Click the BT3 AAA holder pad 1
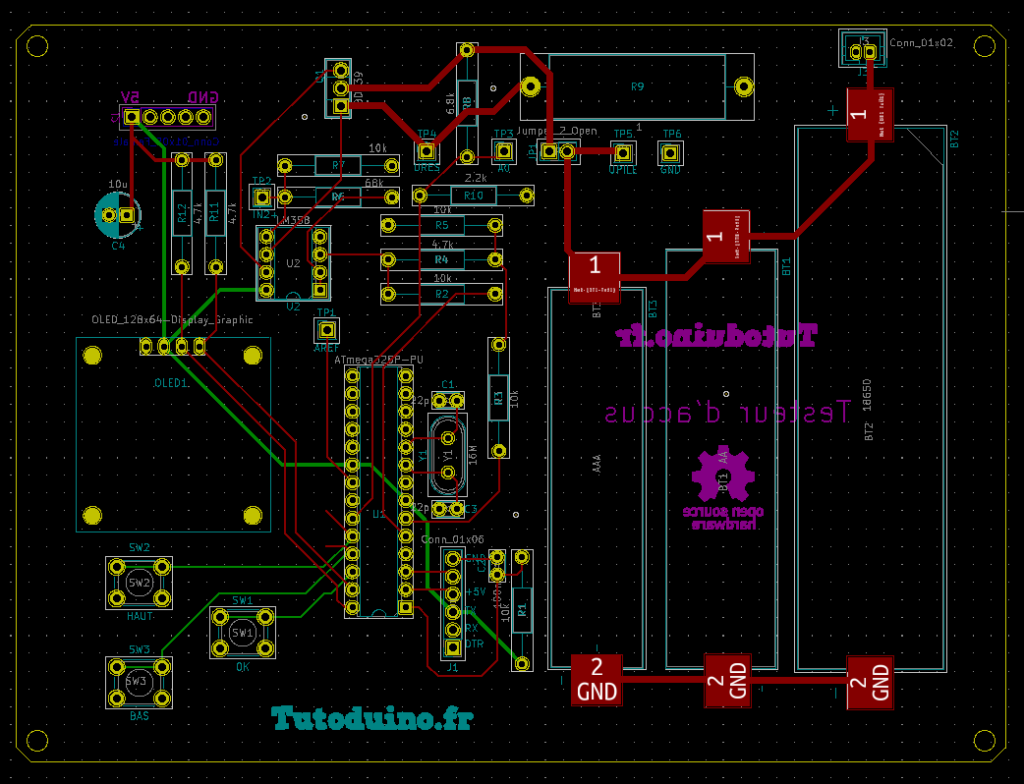Viewport: 1024px width, 784px height. point(594,278)
